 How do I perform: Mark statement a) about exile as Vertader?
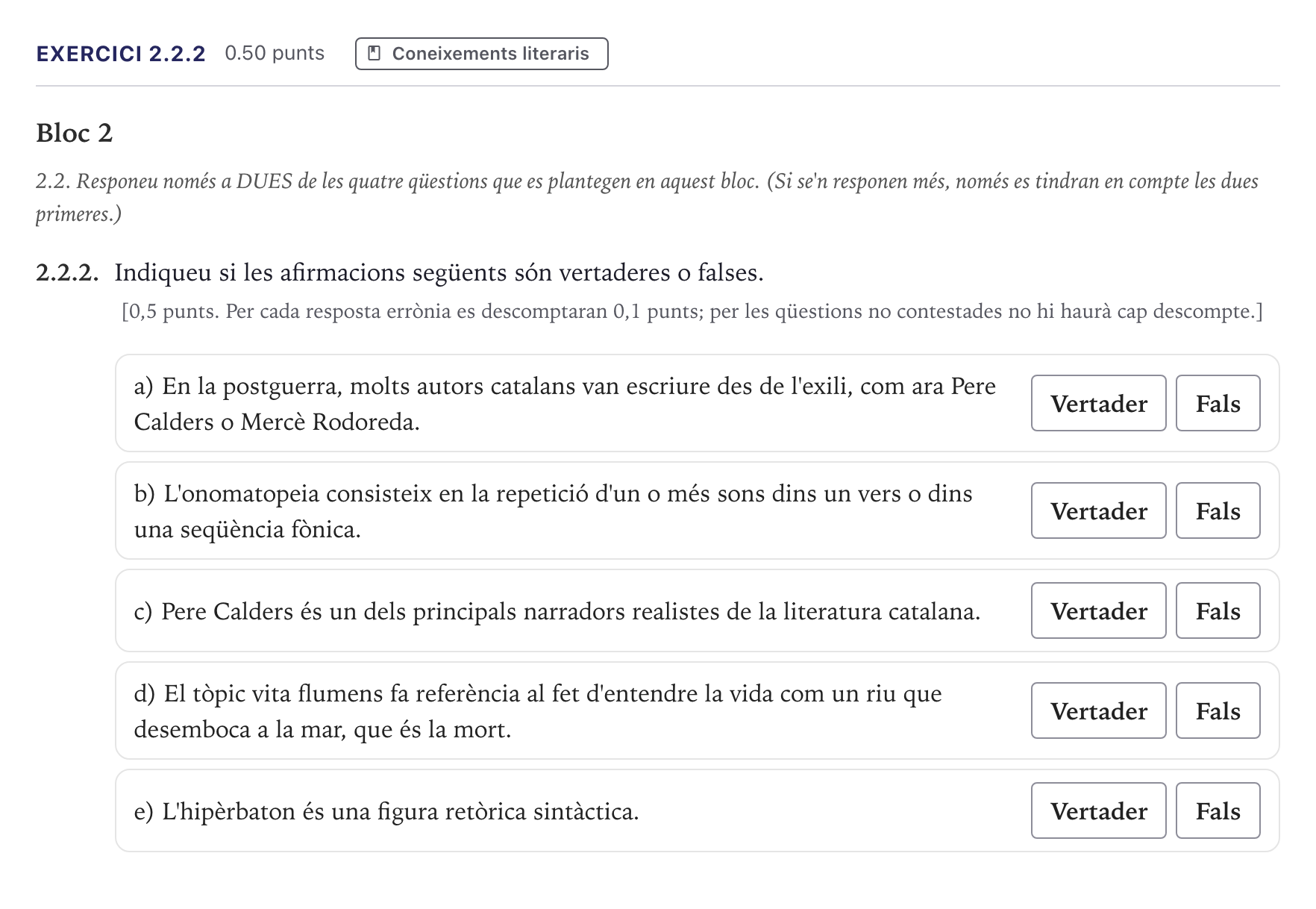tap(1098, 403)
